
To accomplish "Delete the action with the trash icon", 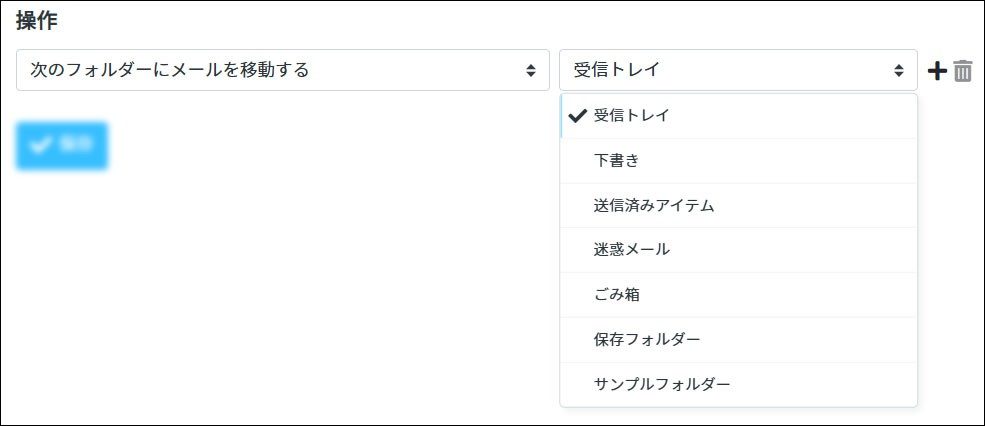I will coord(962,71).
